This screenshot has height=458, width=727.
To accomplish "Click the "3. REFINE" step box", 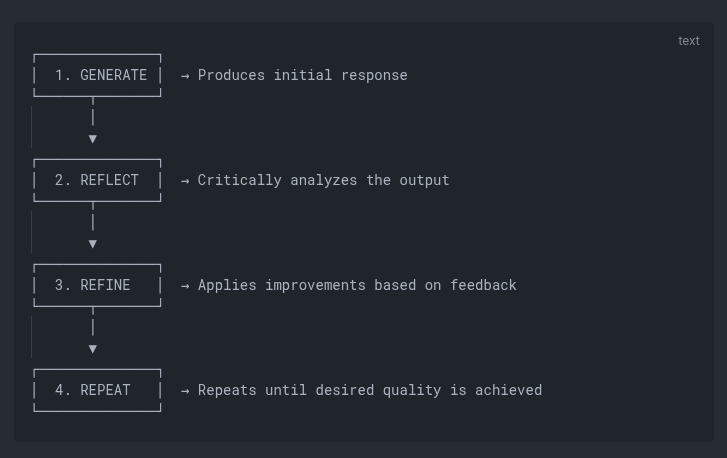I will click(x=97, y=285).
